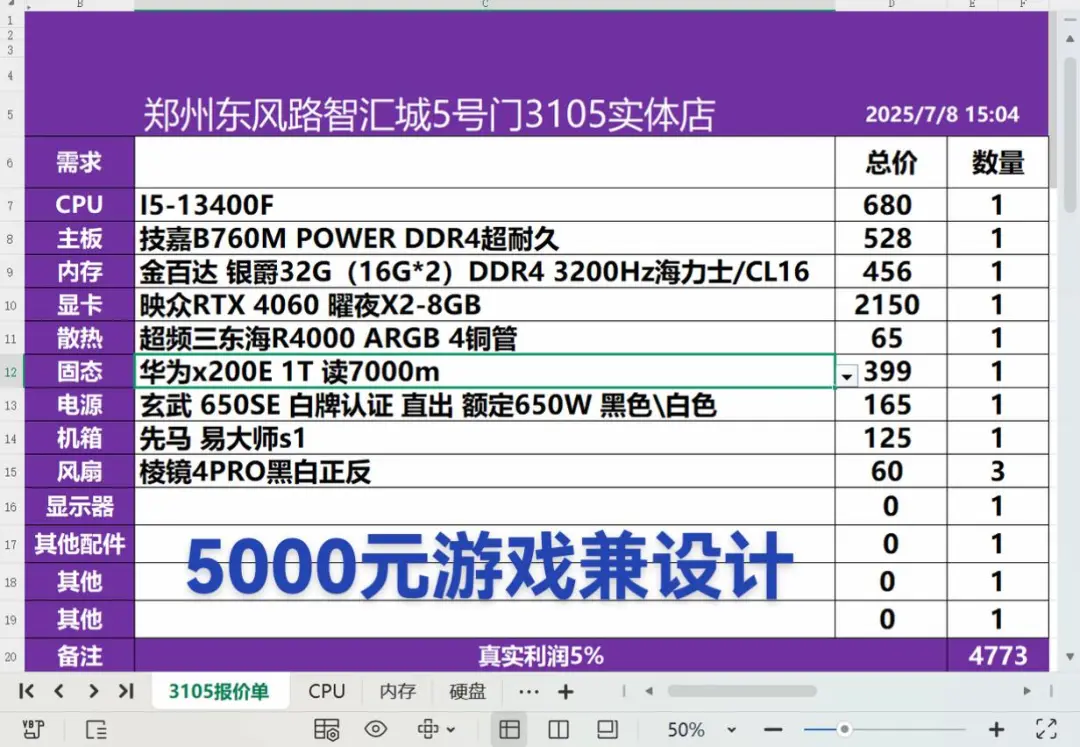
Task: Select quantity cell 3 for 风扇
Action: 998,472
